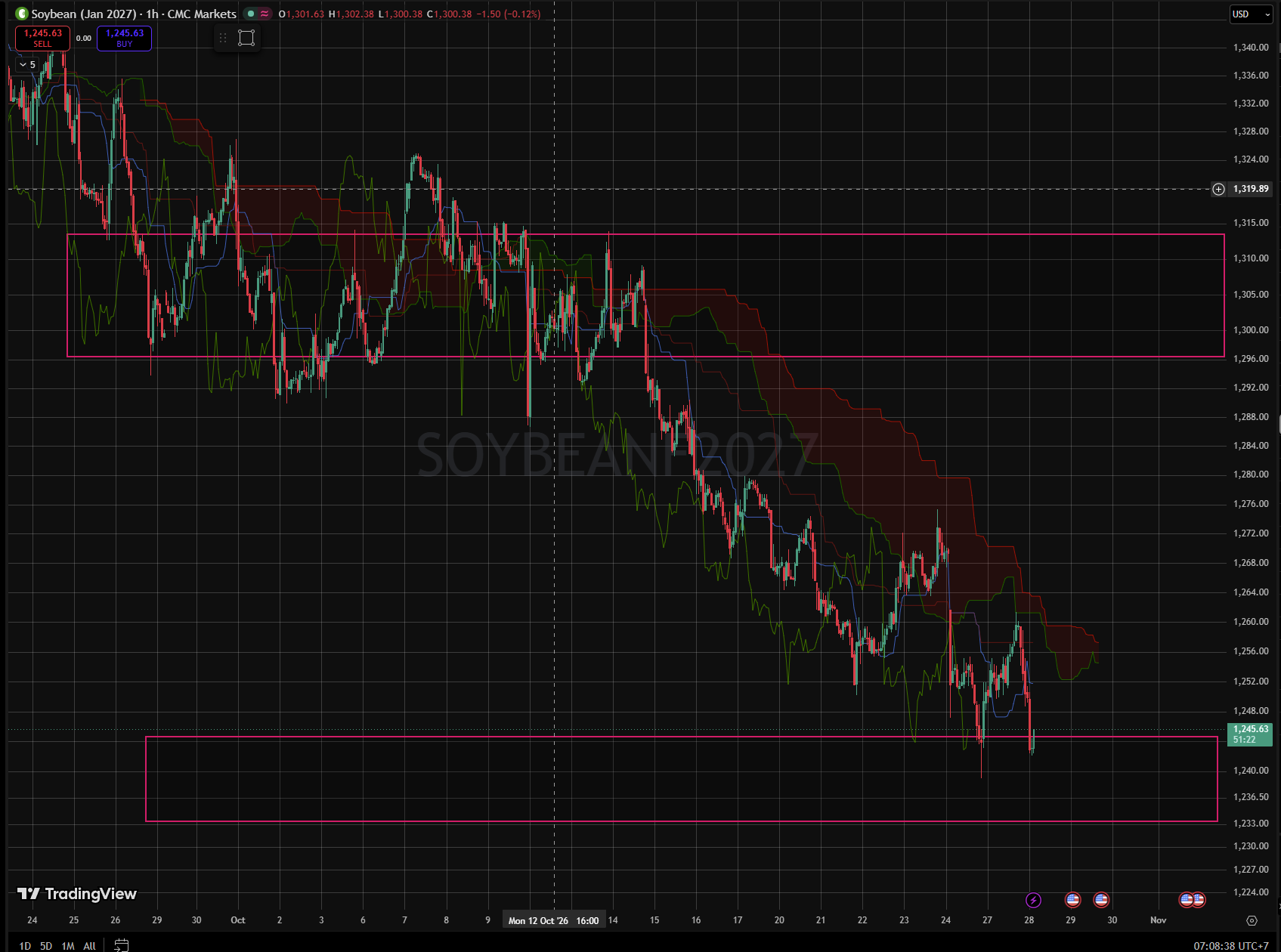Select the rectangle drawing tool icon
The width and height of the screenshot is (1281, 952).
click(x=246, y=38)
